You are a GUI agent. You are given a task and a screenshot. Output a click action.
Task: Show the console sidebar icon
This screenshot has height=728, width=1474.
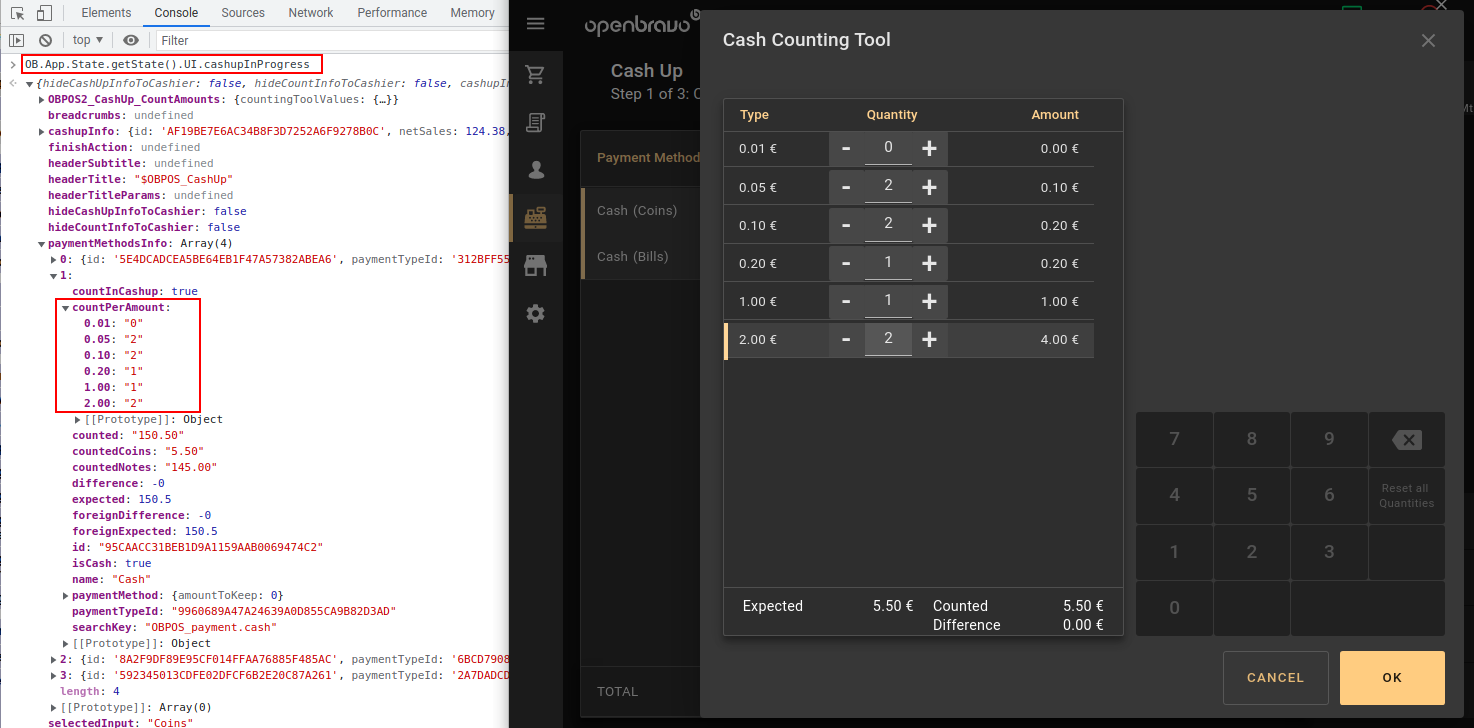17,40
